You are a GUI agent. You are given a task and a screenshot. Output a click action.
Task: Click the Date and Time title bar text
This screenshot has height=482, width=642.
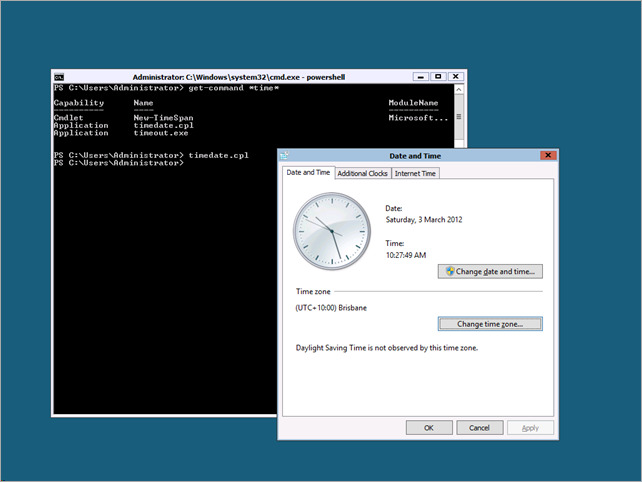pyautogui.click(x=414, y=156)
